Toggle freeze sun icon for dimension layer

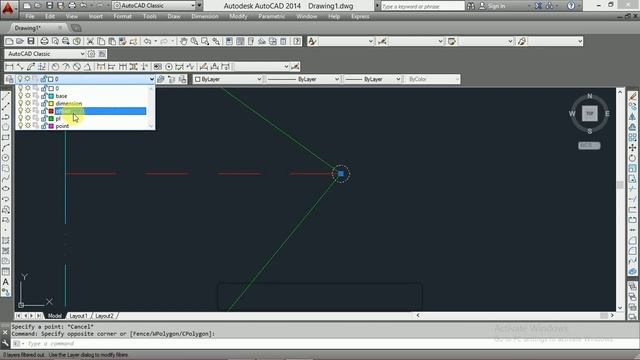click(28, 103)
